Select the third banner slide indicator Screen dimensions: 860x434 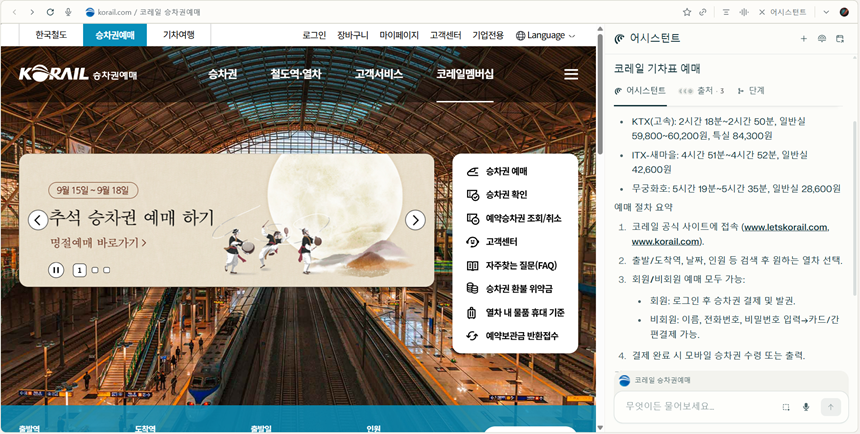pos(106,270)
